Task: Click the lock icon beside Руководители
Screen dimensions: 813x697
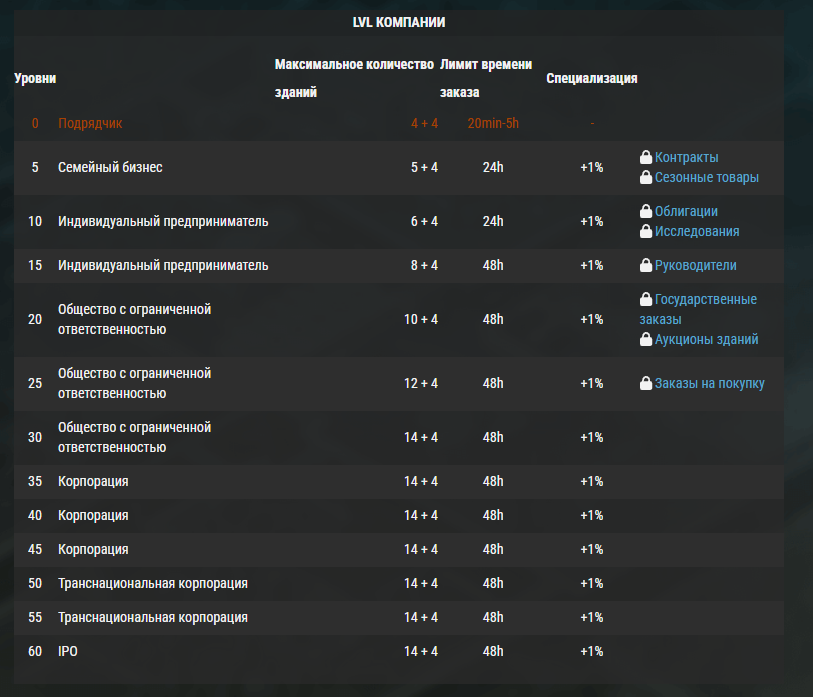Action: 646,265
